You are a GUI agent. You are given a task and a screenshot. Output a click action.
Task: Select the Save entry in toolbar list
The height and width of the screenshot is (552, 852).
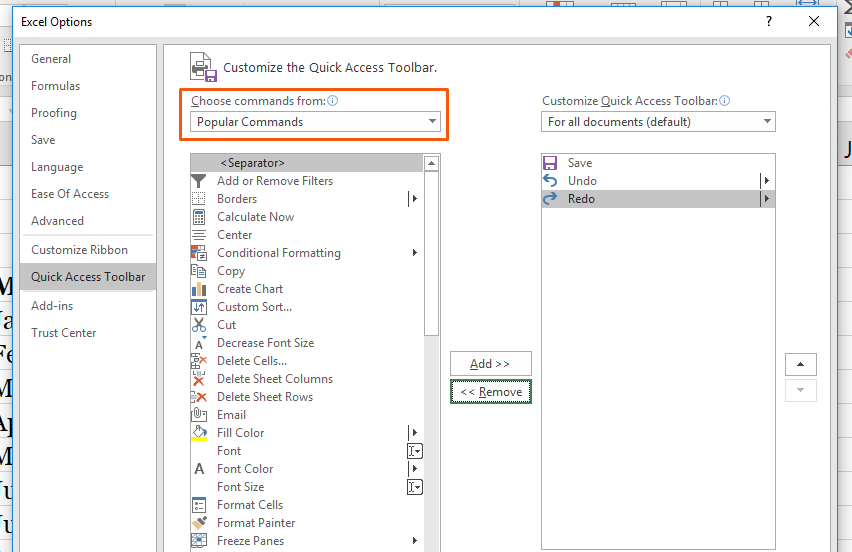(658, 163)
